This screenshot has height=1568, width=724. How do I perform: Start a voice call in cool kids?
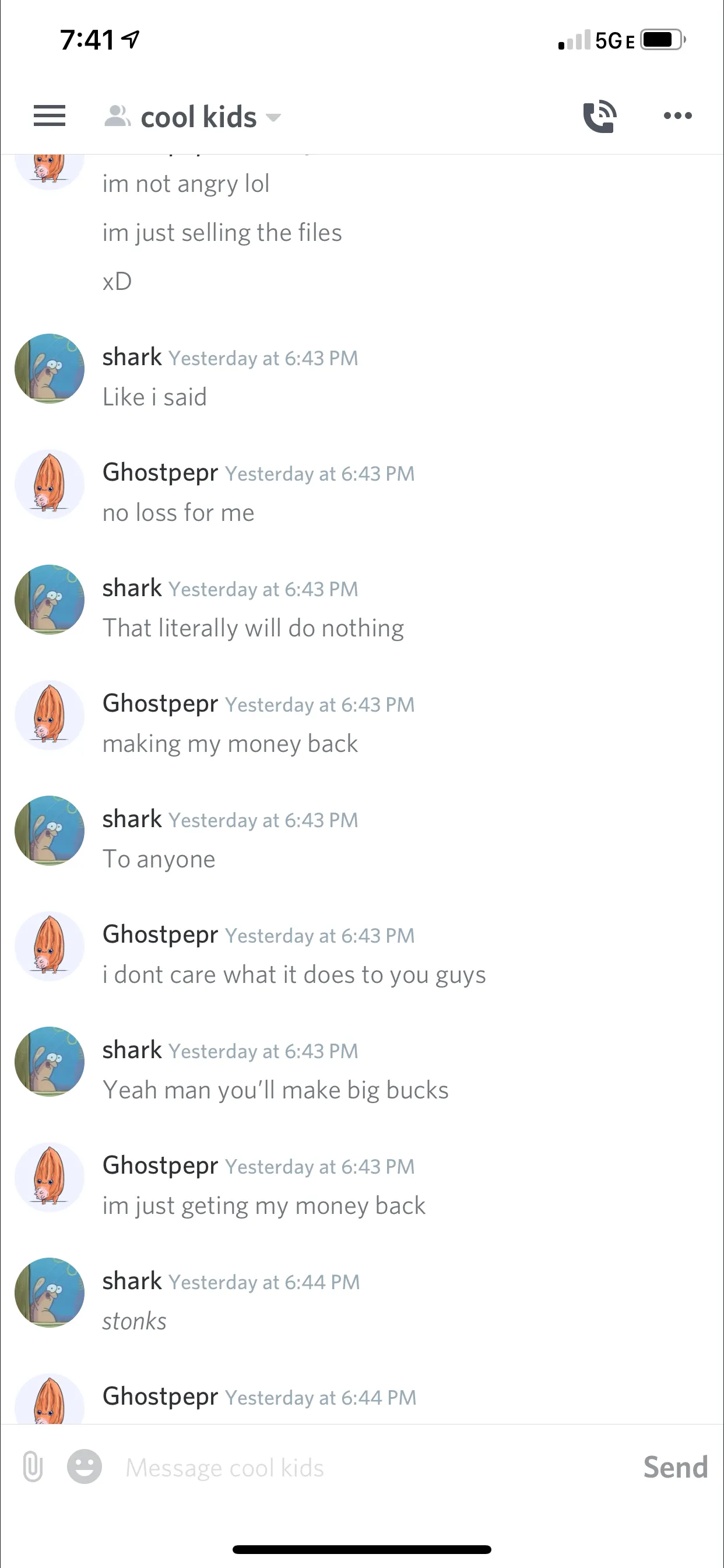[599, 116]
